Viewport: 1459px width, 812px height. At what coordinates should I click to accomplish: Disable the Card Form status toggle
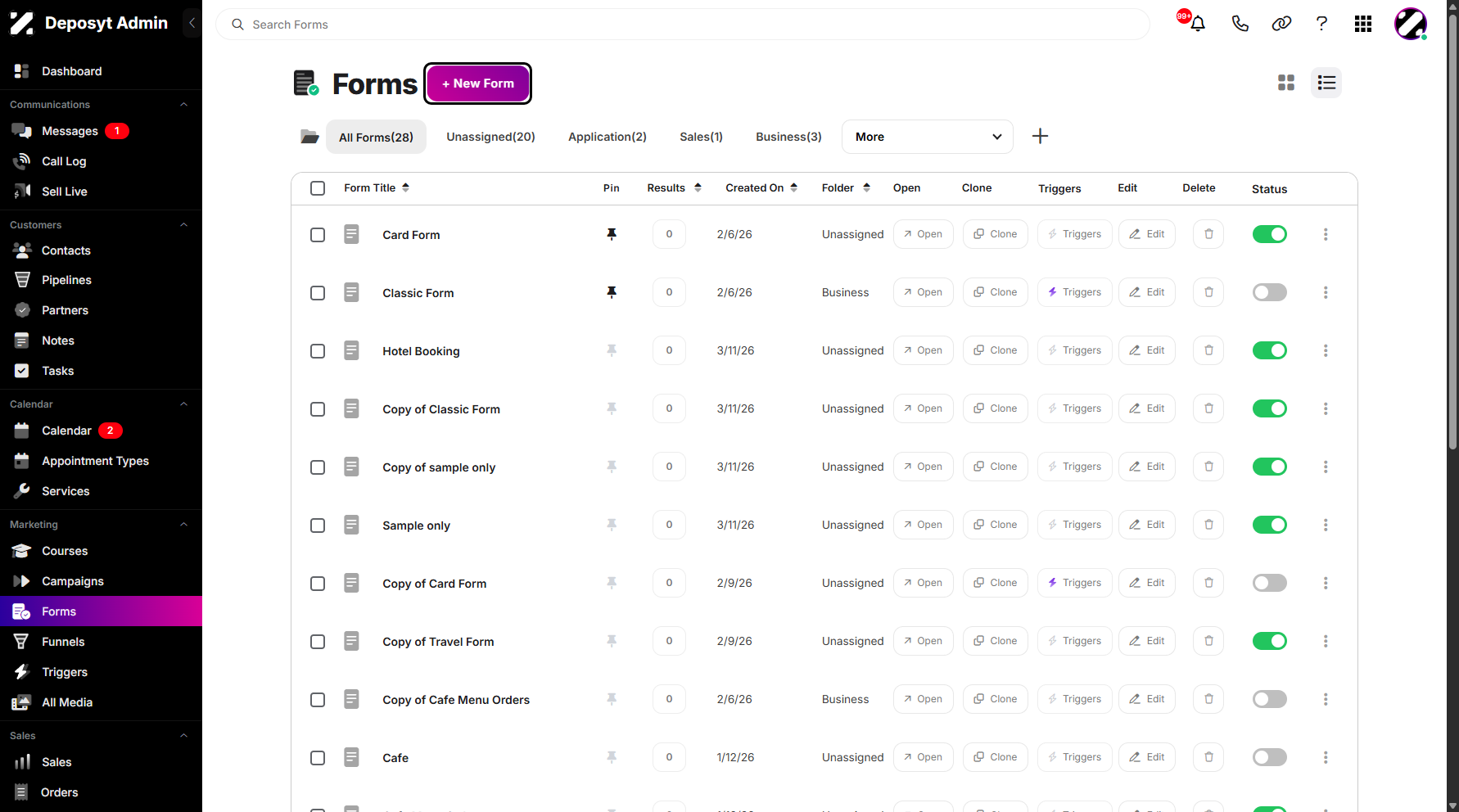[1269, 234]
